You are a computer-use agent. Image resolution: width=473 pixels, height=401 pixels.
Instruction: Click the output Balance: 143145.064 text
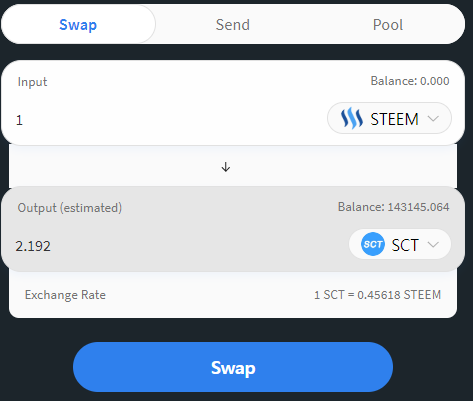(x=393, y=207)
